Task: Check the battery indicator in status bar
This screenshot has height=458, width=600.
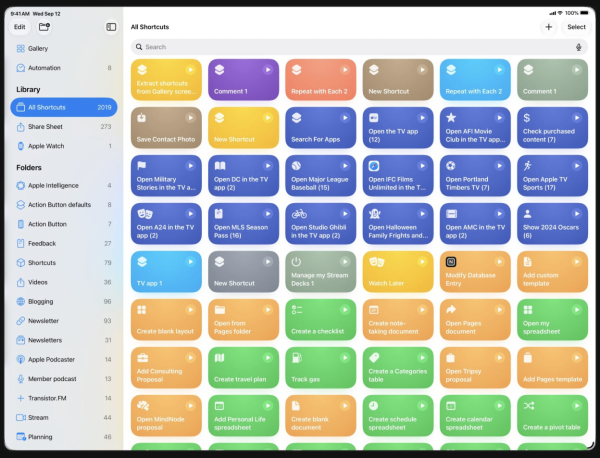Action: 584,13
